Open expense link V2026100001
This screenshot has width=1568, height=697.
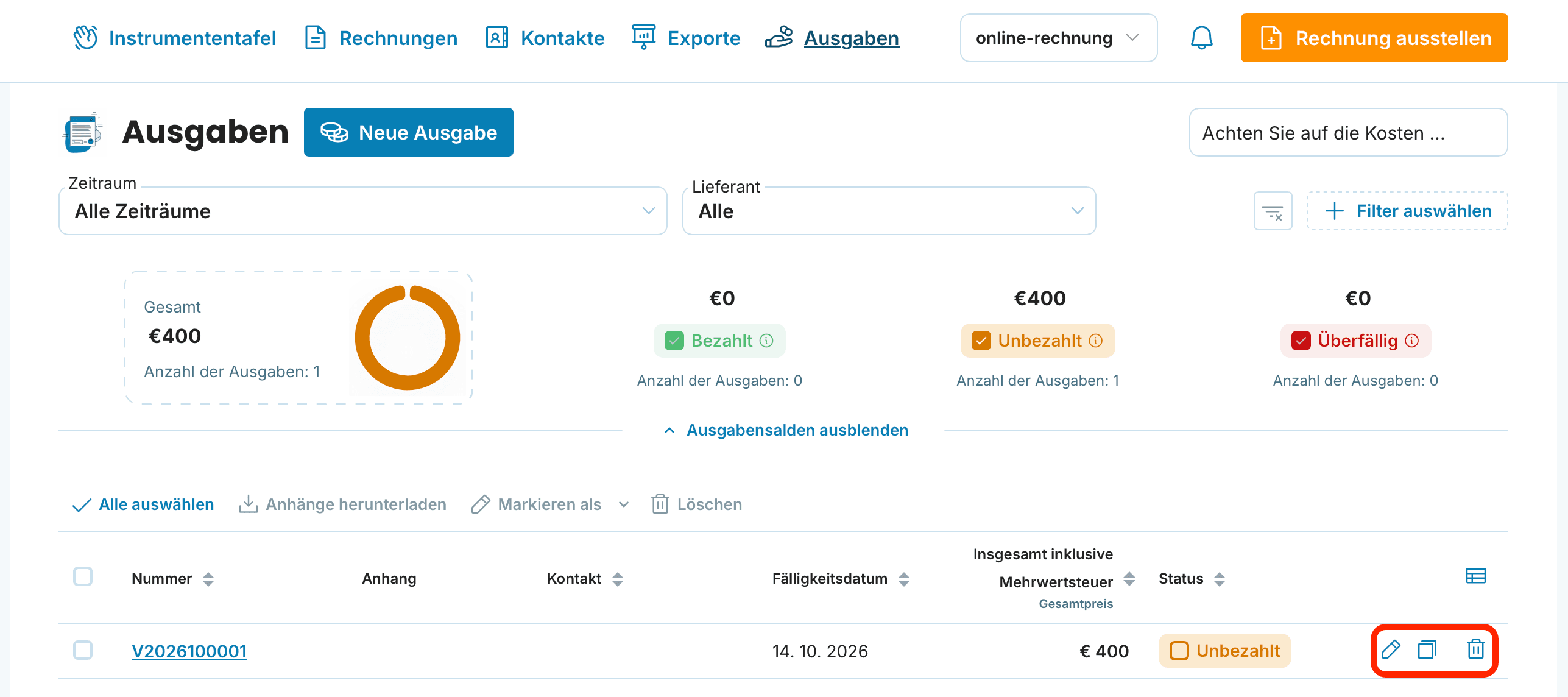pos(189,651)
